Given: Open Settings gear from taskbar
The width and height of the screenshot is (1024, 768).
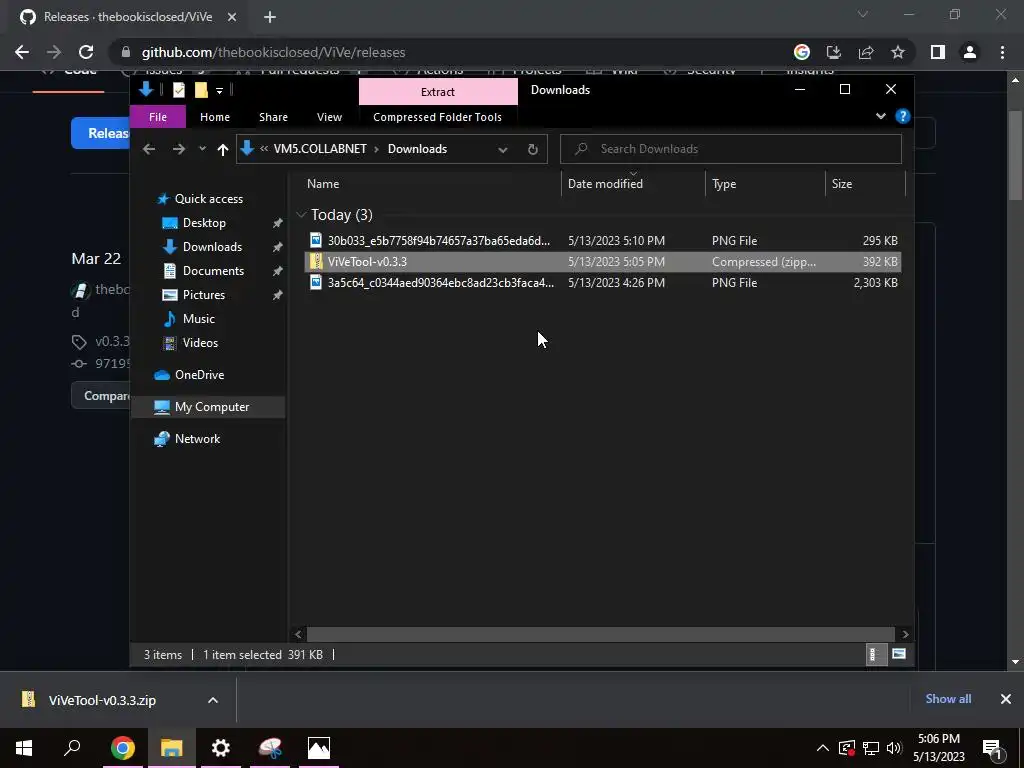Looking at the screenshot, I should coord(221,748).
